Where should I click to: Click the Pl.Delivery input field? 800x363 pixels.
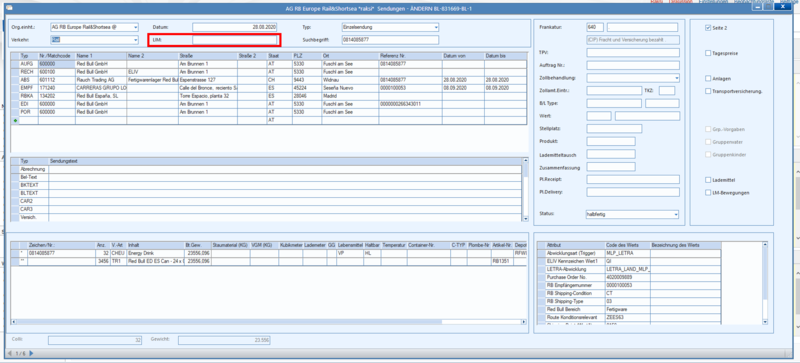click(x=633, y=192)
